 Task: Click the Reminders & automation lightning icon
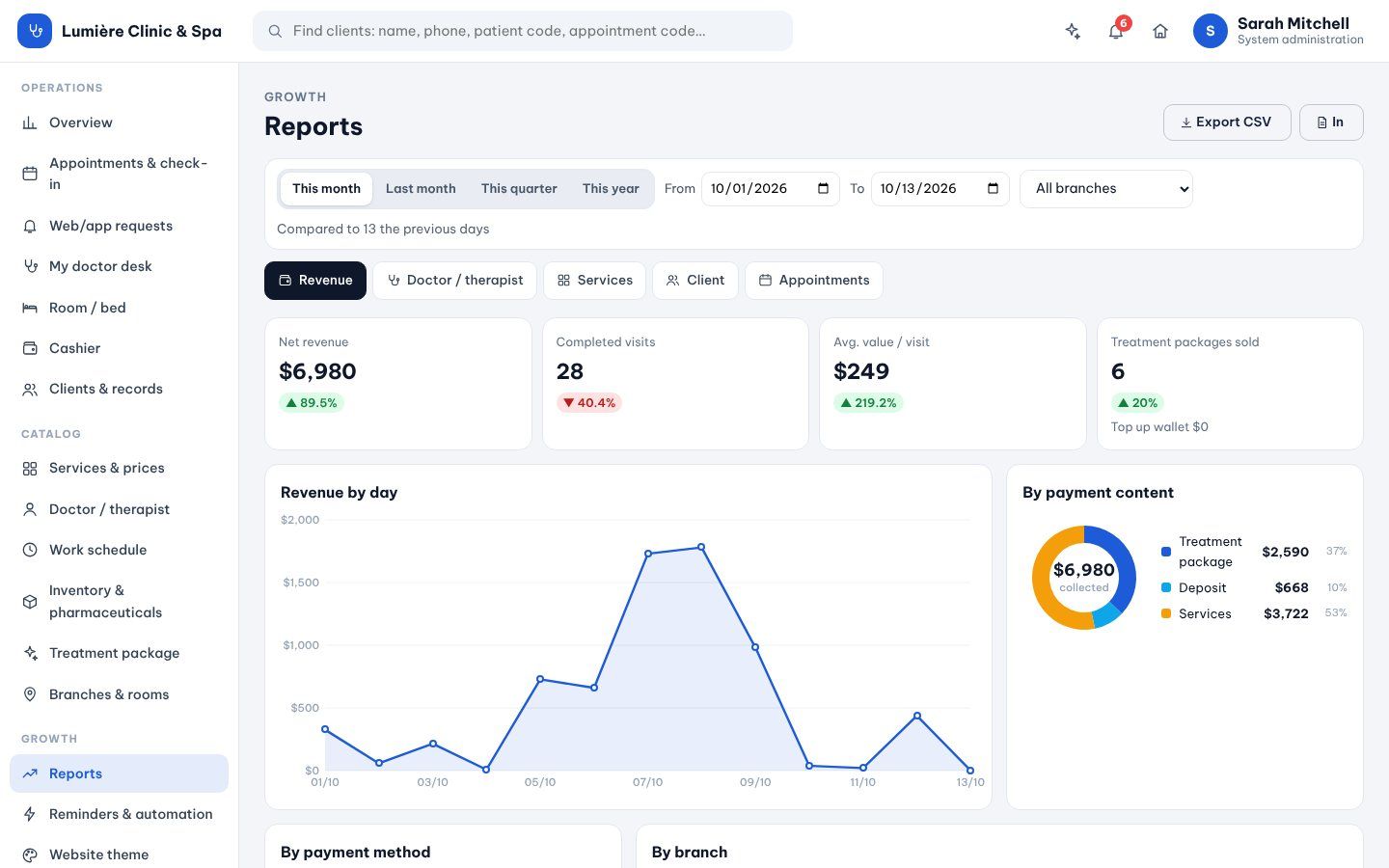click(x=30, y=814)
